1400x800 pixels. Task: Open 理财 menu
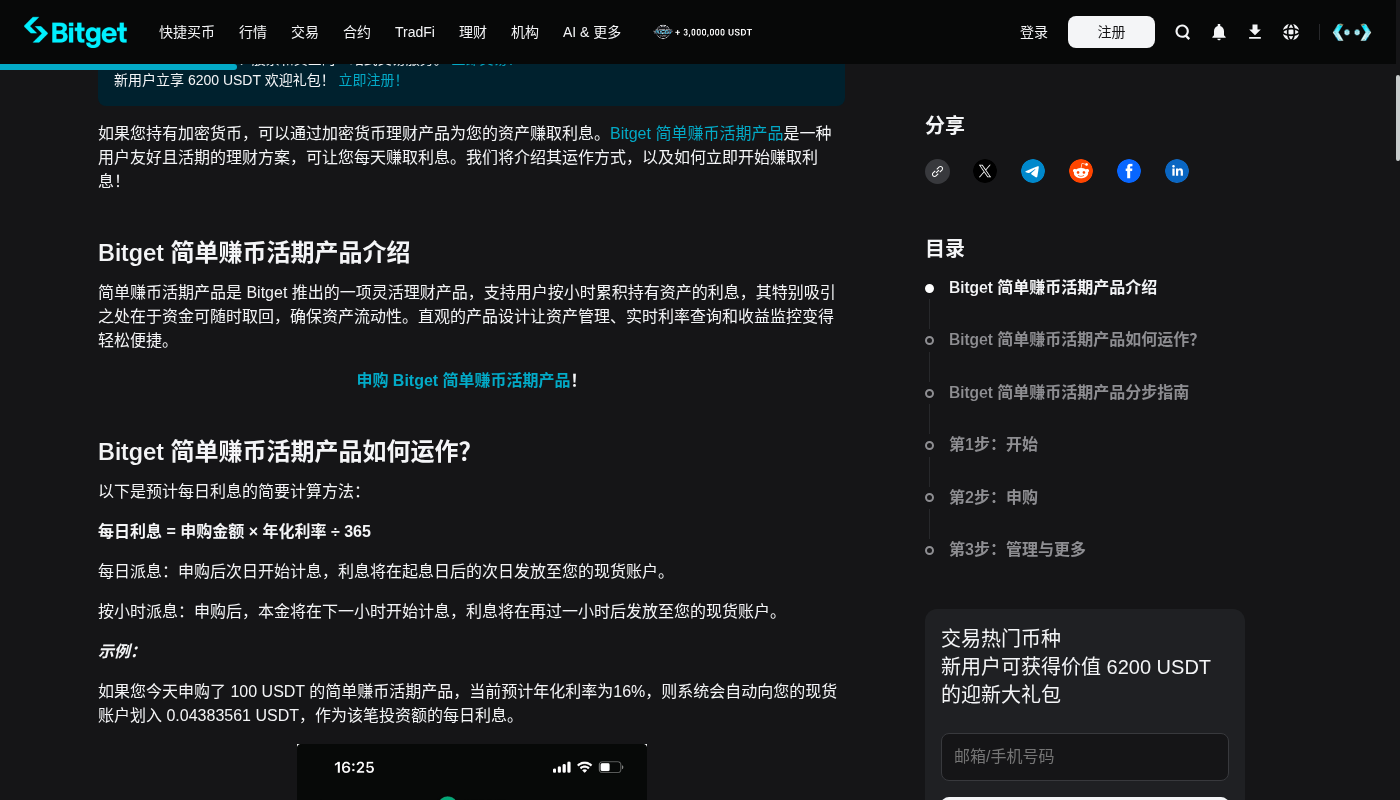[x=473, y=32]
